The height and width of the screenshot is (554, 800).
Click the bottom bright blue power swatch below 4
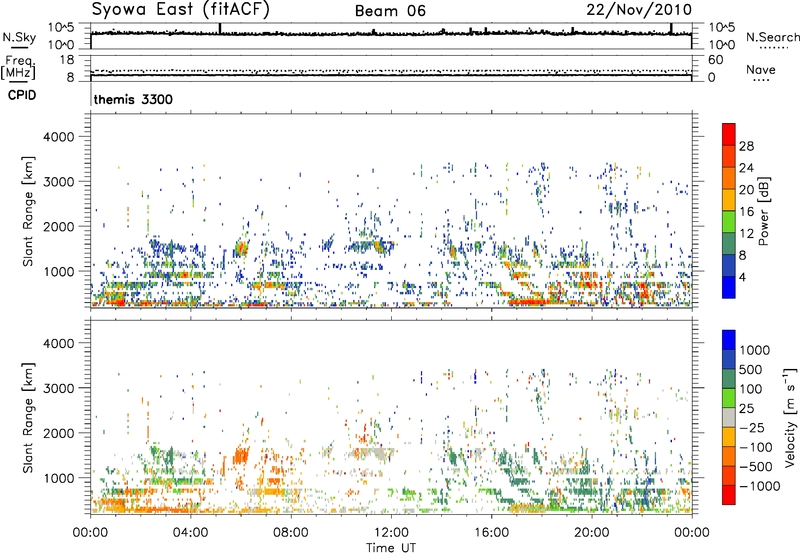tap(729, 287)
